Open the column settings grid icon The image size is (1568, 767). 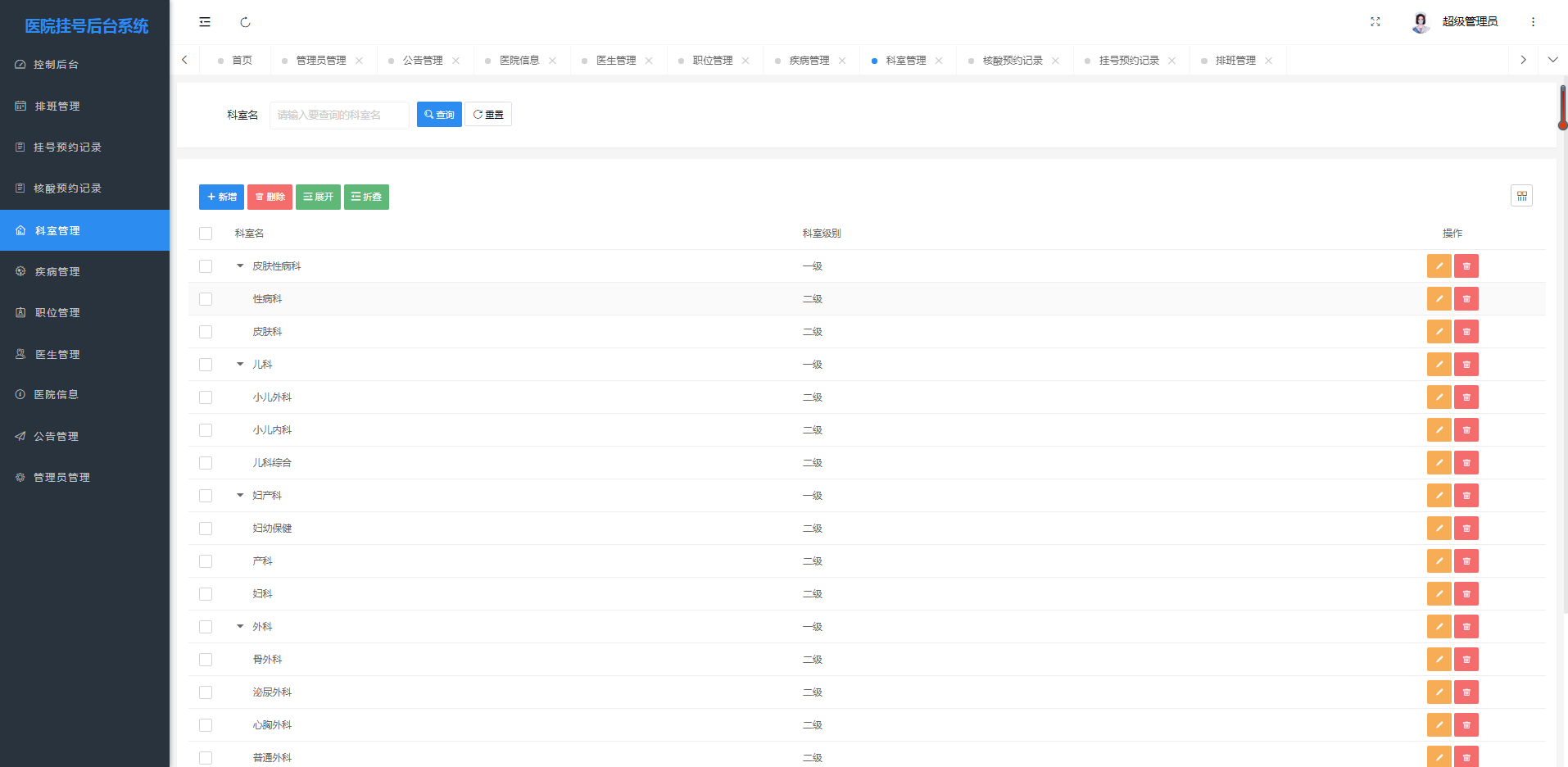coord(1521,195)
